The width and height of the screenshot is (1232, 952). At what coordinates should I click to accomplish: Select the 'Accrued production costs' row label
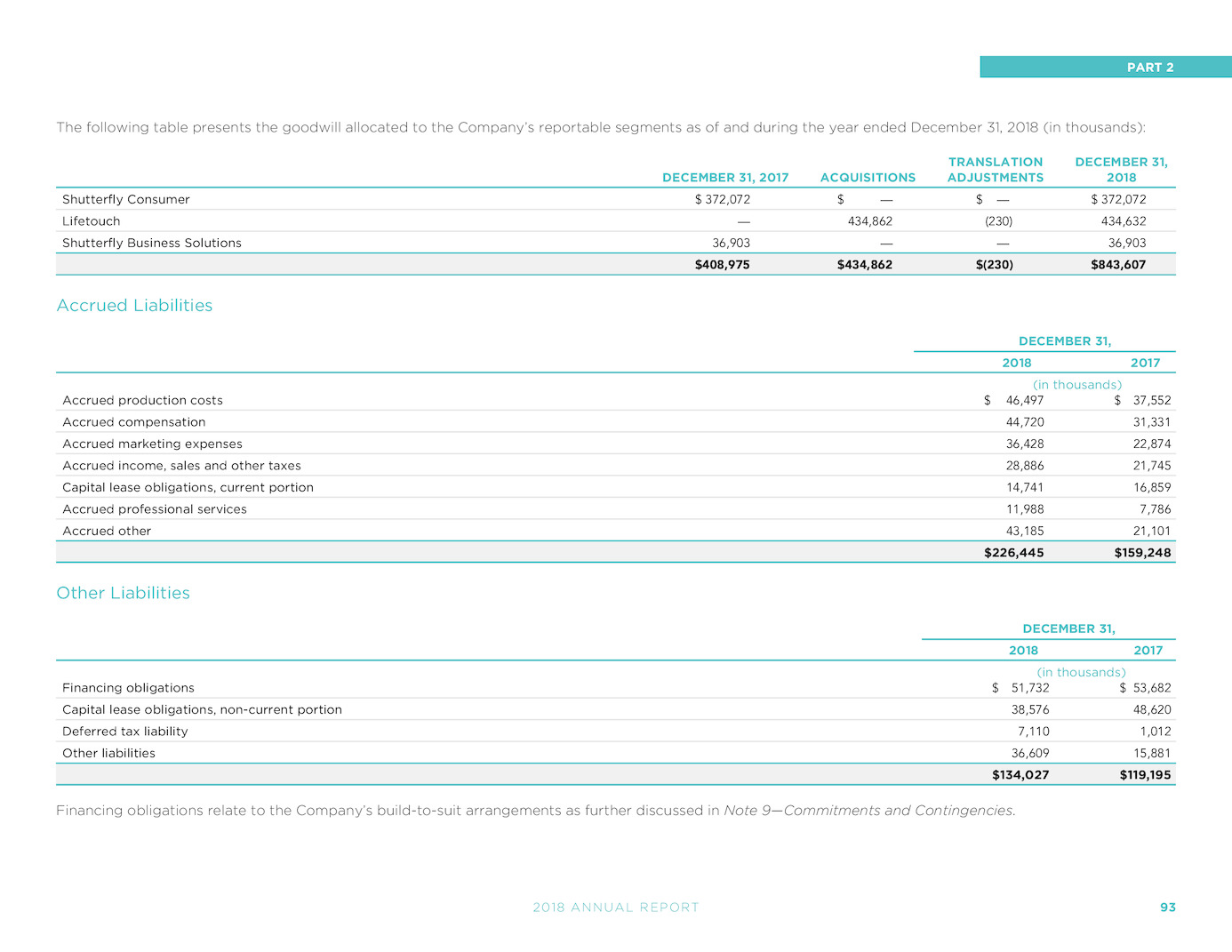pyautogui.click(x=142, y=400)
